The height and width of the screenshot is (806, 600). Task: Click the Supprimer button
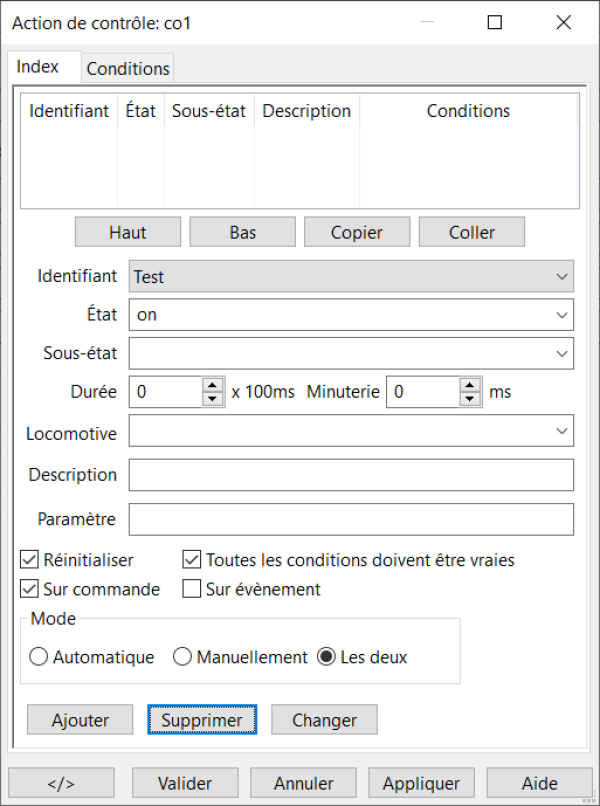[x=202, y=720]
